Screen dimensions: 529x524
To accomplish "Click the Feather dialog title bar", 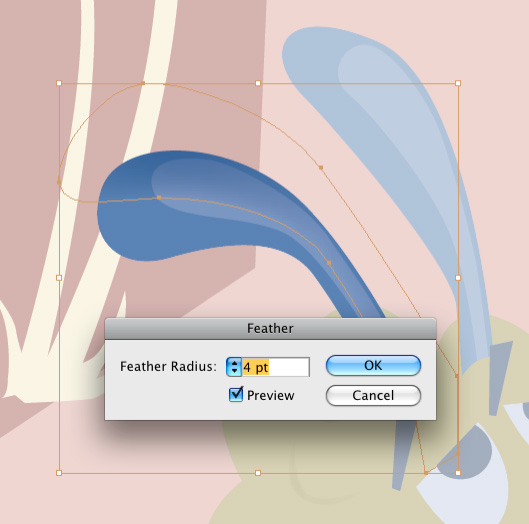I will coord(270,328).
